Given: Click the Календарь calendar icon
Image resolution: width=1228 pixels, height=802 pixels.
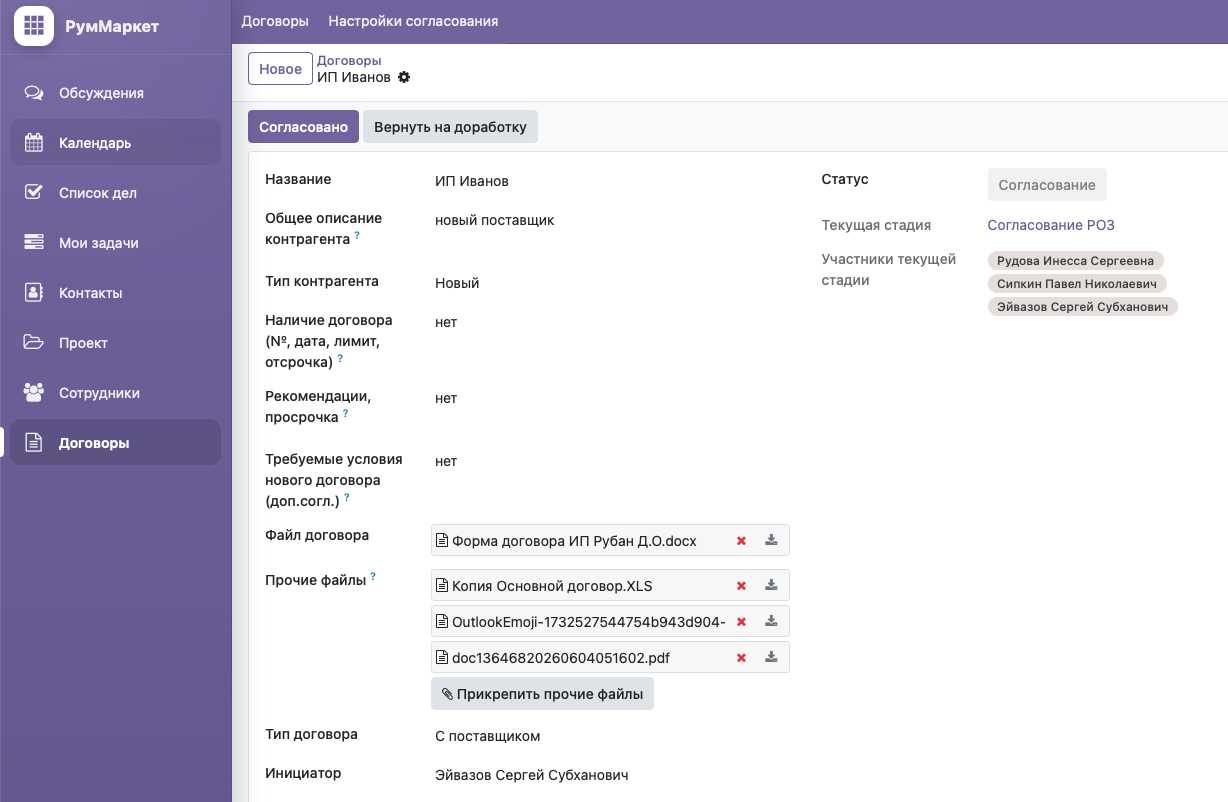Looking at the screenshot, I should [34, 143].
